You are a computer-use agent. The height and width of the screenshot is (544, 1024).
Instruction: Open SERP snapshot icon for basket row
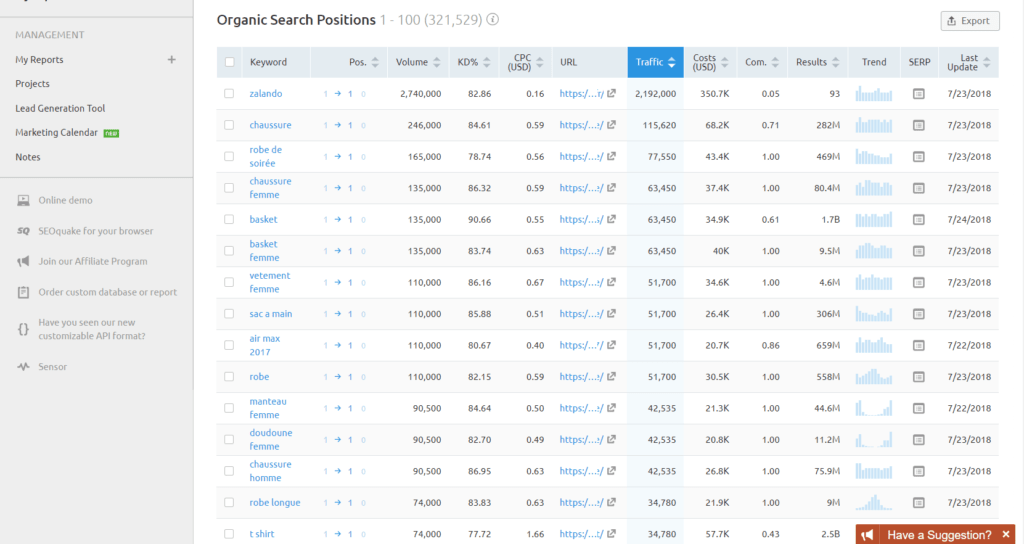point(918,220)
